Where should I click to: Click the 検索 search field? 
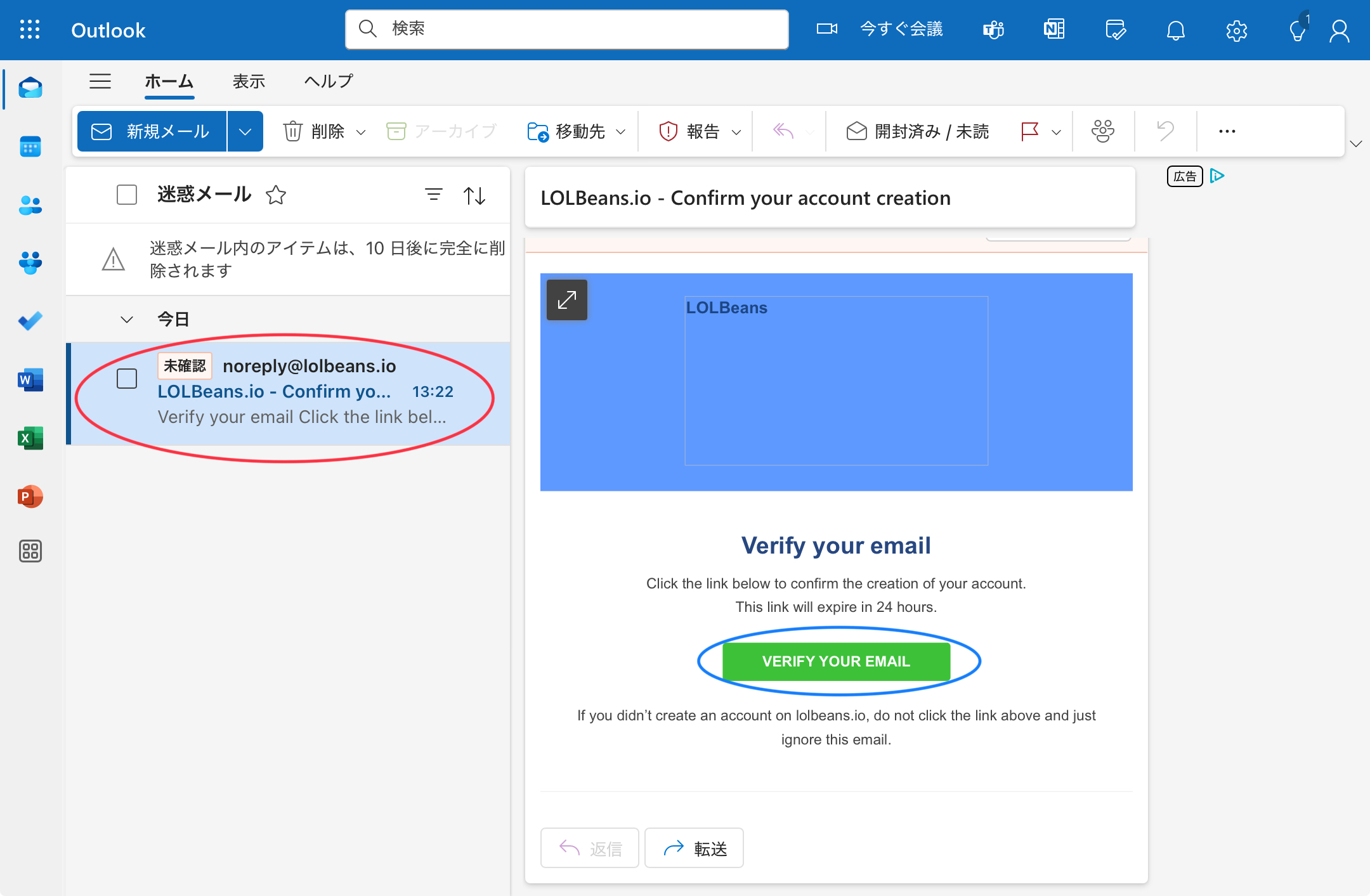pos(567,29)
